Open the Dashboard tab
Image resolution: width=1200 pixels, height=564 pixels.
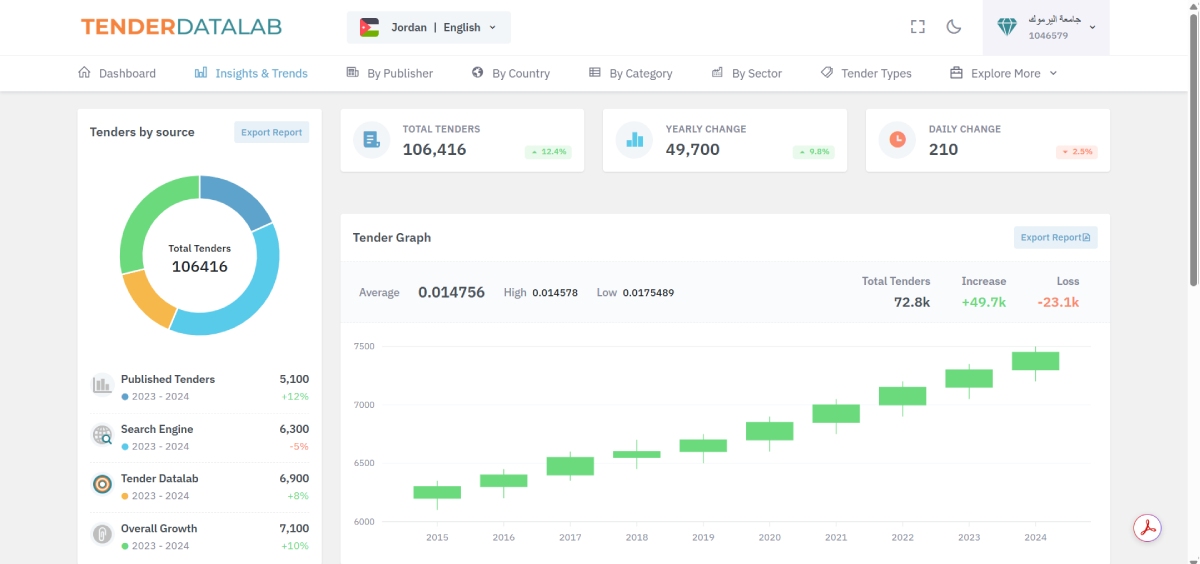pyautogui.click(x=117, y=73)
